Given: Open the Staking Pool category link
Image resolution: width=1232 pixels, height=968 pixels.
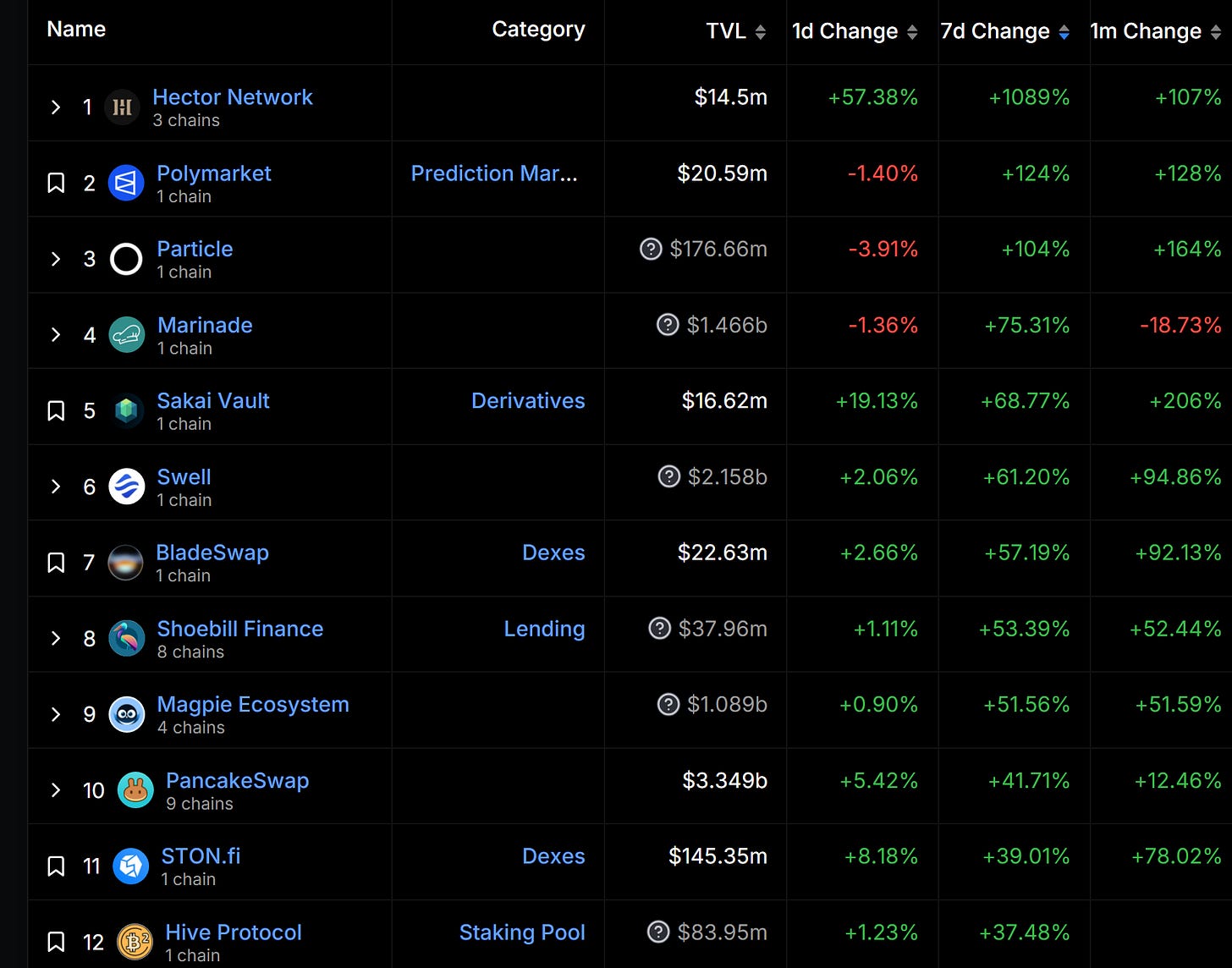Looking at the screenshot, I should (x=522, y=932).
